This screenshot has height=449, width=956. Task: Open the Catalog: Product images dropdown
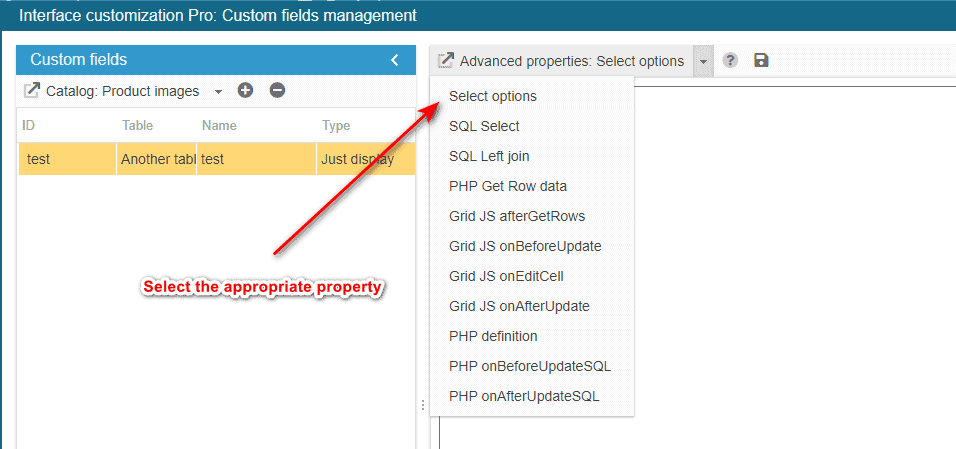tap(218, 92)
